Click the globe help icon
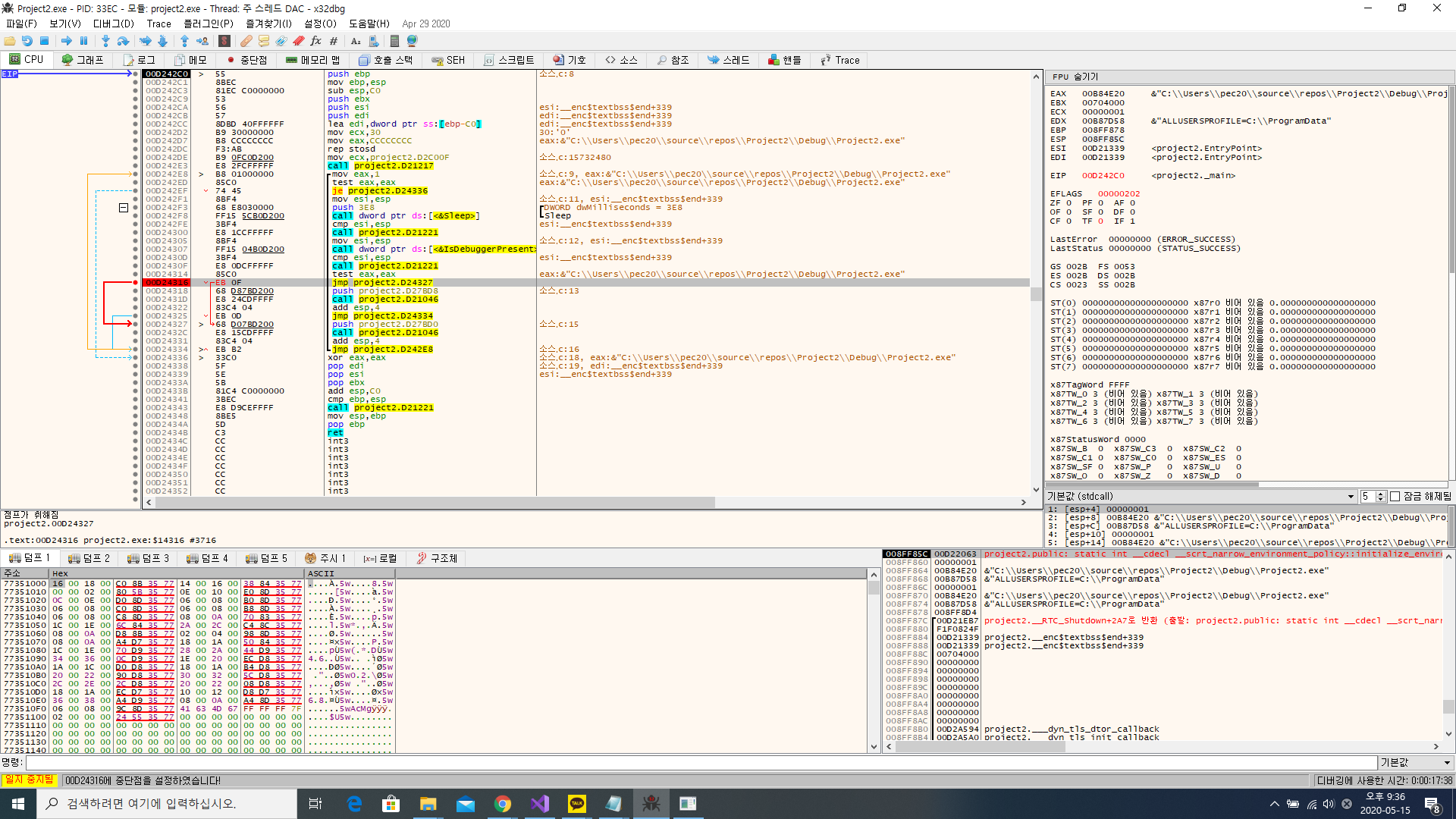 (413, 41)
